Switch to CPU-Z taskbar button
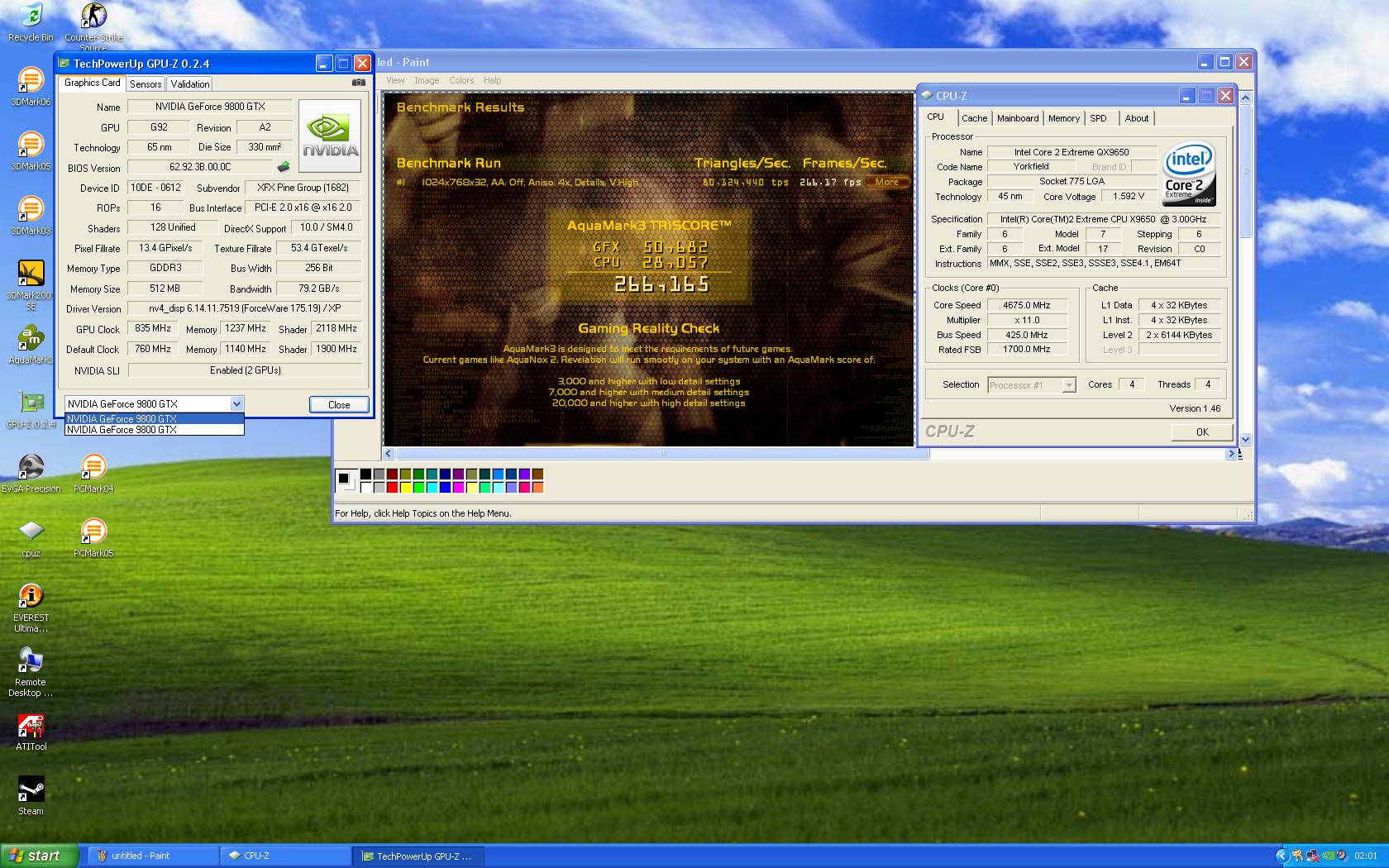Image resolution: width=1389 pixels, height=868 pixels. pyautogui.click(x=286, y=856)
